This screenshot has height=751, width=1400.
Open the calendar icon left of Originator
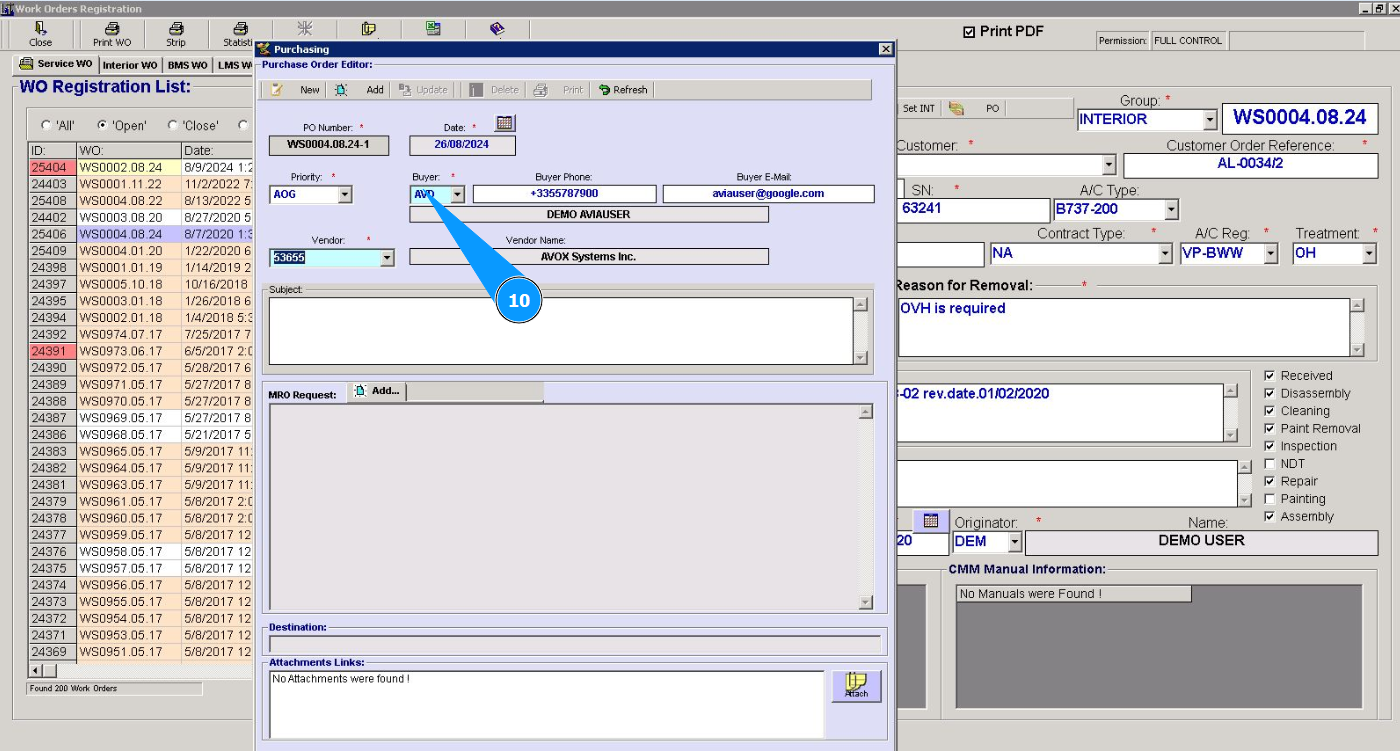[931, 521]
